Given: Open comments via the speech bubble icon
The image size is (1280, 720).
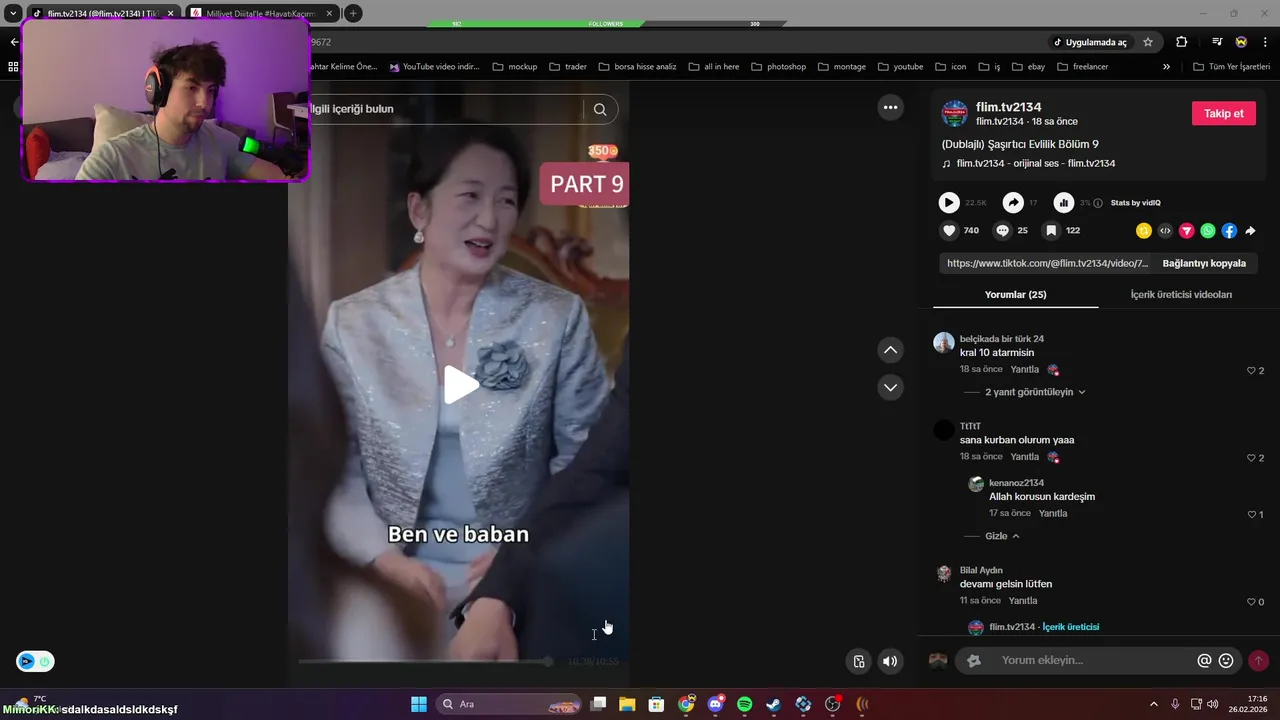Looking at the screenshot, I should pos(1002,230).
